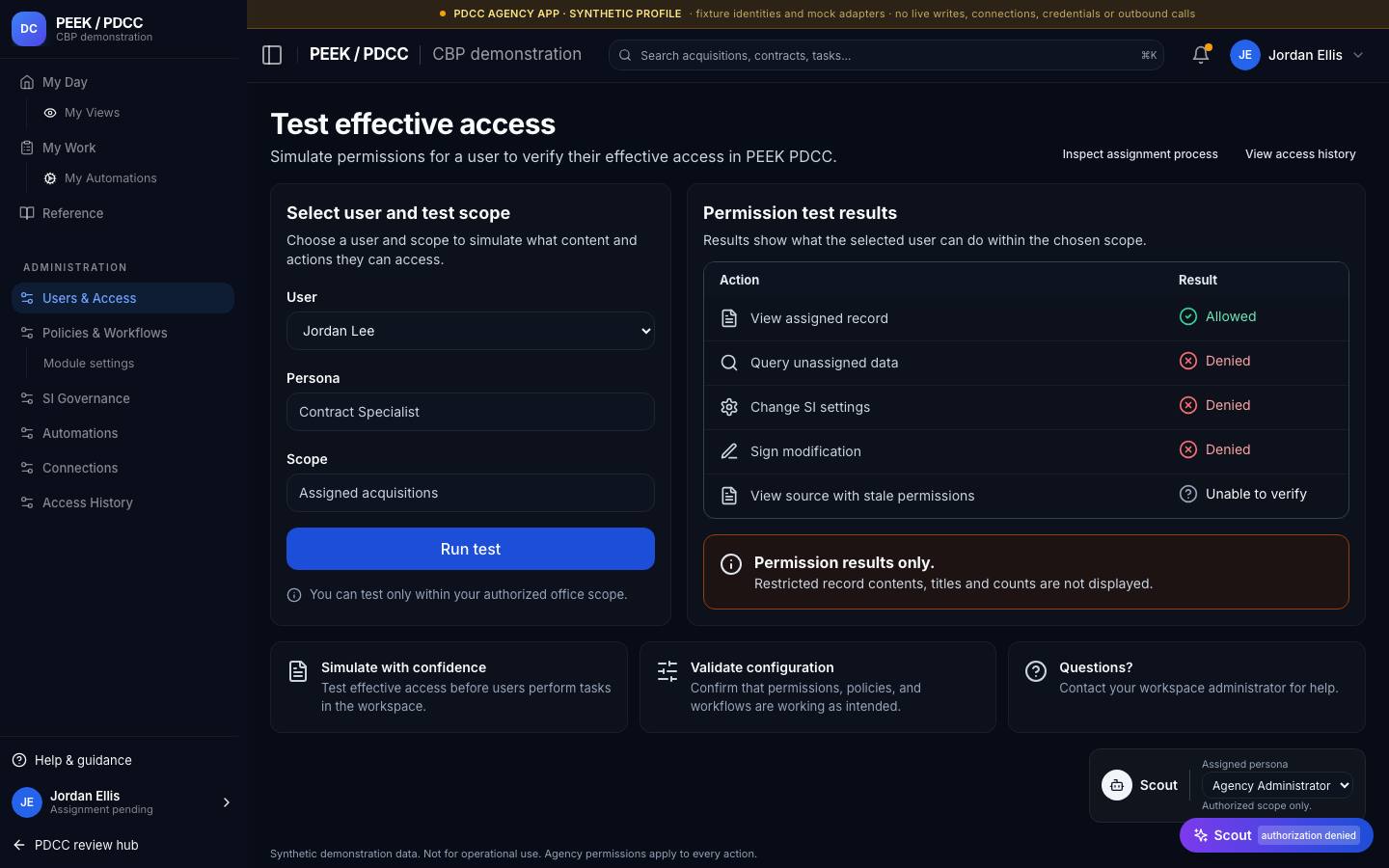This screenshot has width=1389, height=868.
Task: Open the Assigned persona Agency Administrator dropdown
Action: [1277, 785]
